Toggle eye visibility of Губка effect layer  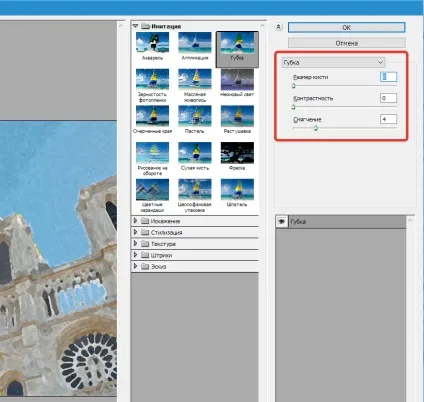tap(281, 222)
